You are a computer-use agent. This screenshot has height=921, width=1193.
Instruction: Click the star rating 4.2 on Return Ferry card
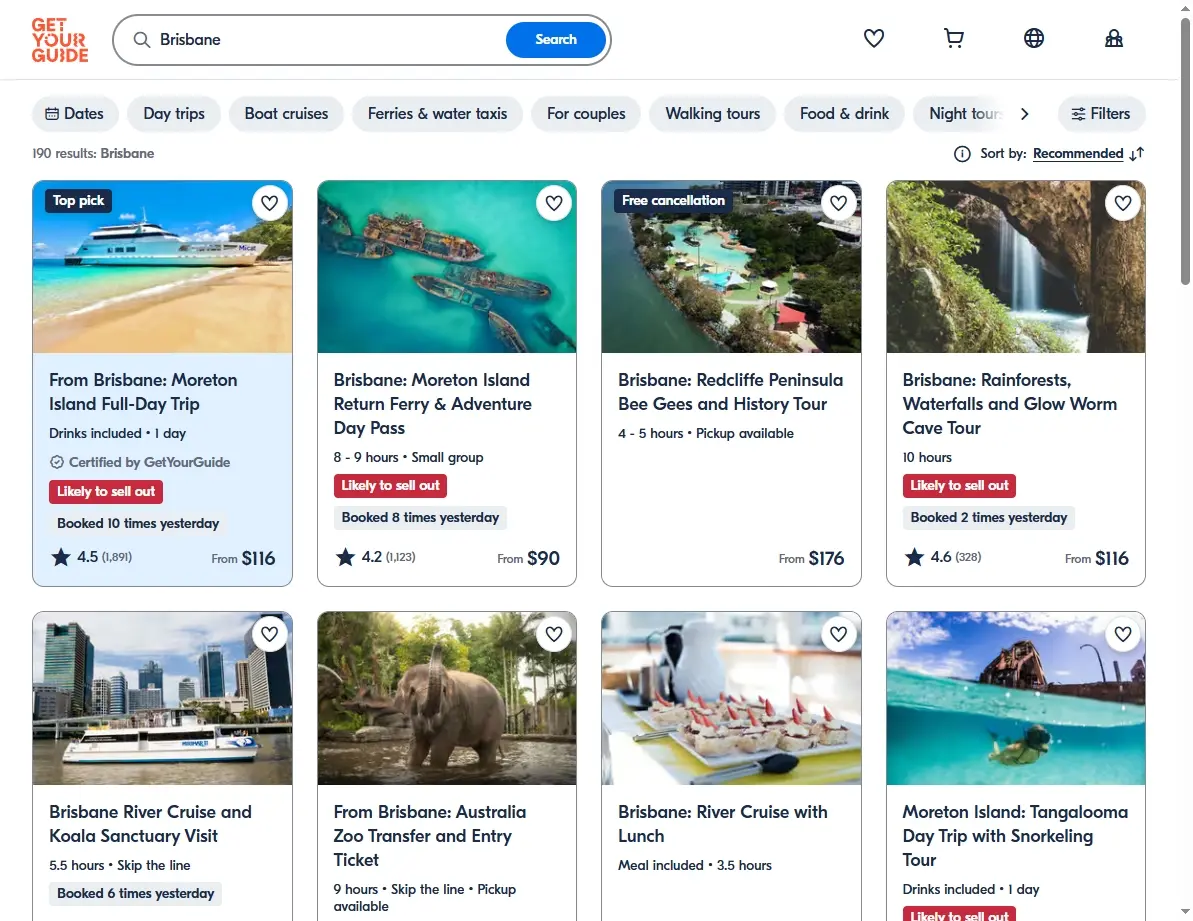pos(376,557)
